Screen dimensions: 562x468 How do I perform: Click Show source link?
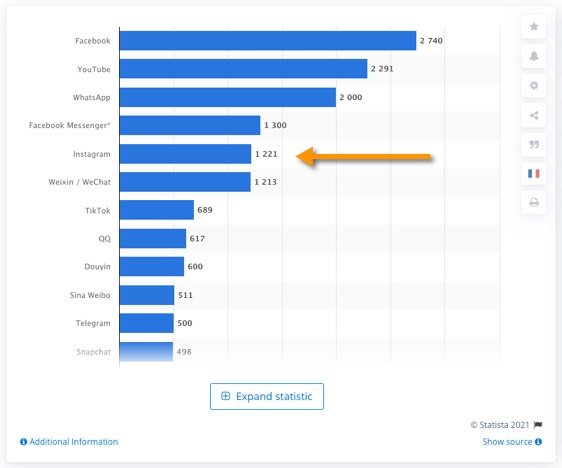click(507, 442)
